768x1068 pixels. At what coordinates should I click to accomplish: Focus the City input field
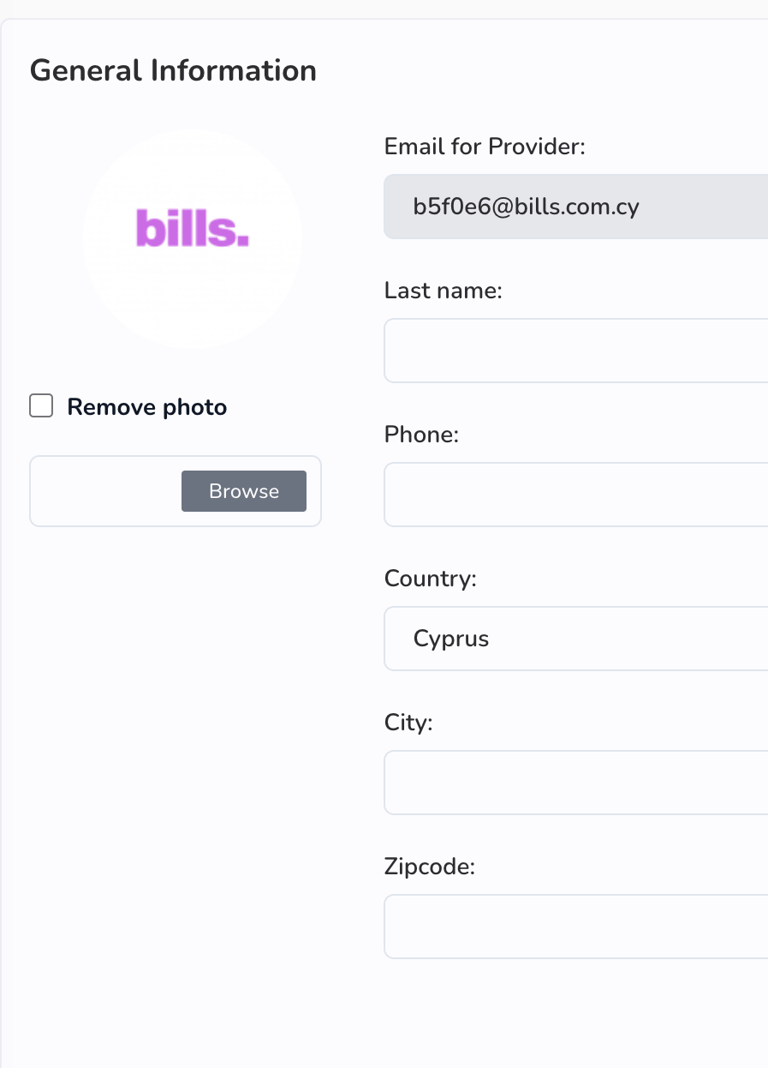pyautogui.click(x=576, y=783)
